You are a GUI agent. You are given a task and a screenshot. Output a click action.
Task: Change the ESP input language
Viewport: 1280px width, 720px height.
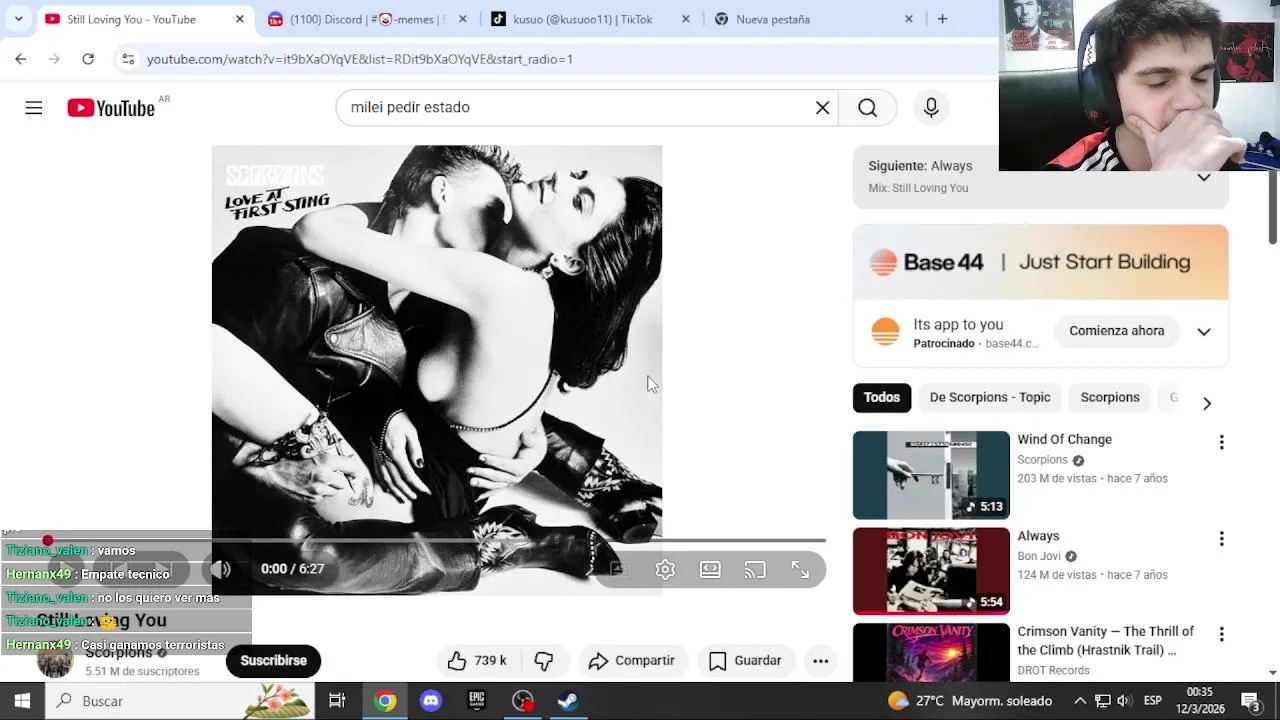click(x=1152, y=701)
